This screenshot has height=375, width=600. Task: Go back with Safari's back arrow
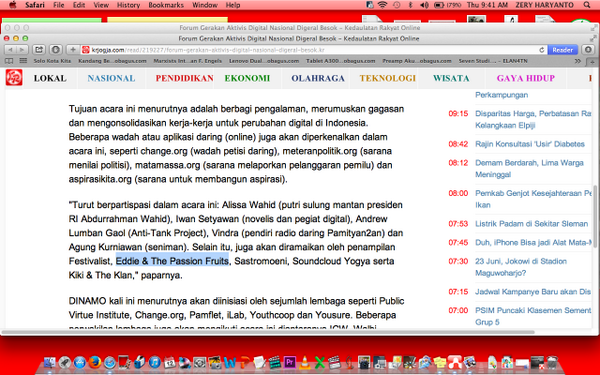(x=10, y=50)
